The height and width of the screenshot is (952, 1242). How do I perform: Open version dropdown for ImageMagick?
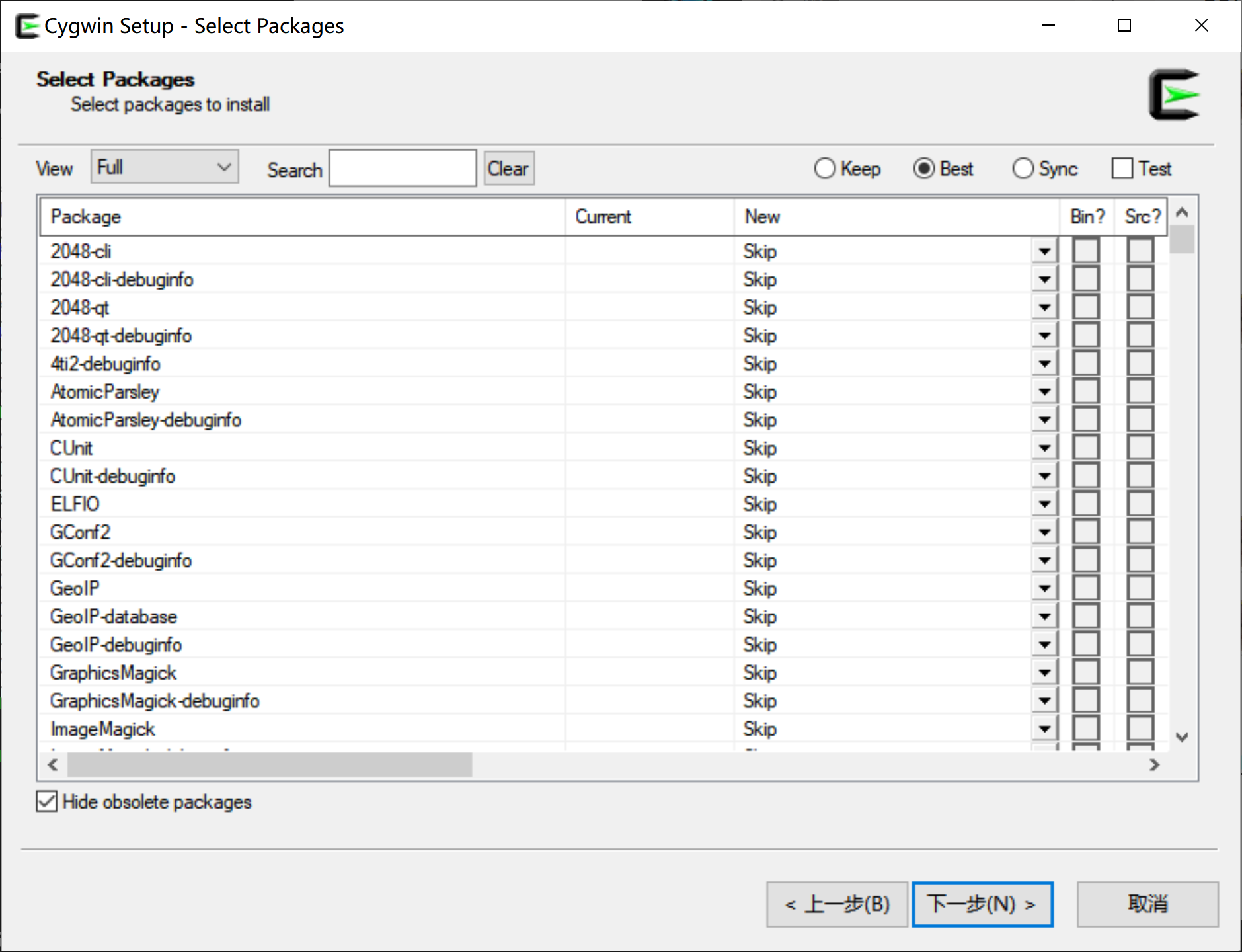click(1044, 729)
